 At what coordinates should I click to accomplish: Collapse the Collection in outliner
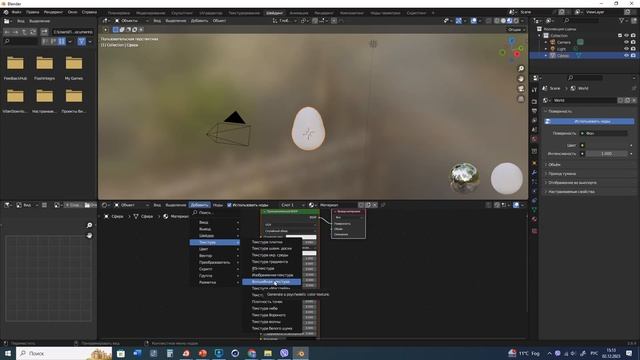tap(540, 36)
